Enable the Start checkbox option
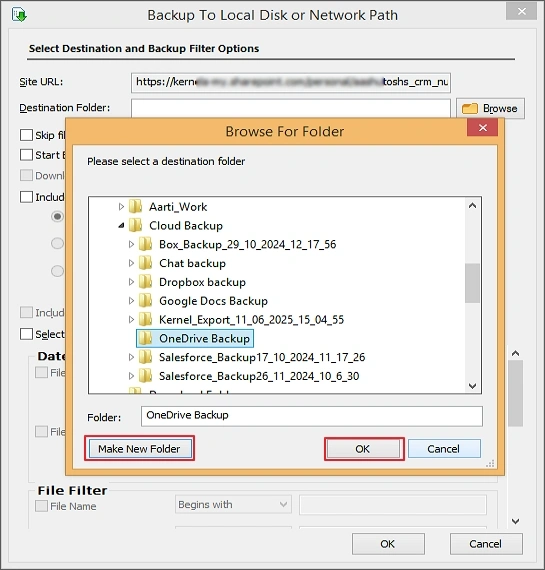The width and height of the screenshot is (545, 570). 26,155
